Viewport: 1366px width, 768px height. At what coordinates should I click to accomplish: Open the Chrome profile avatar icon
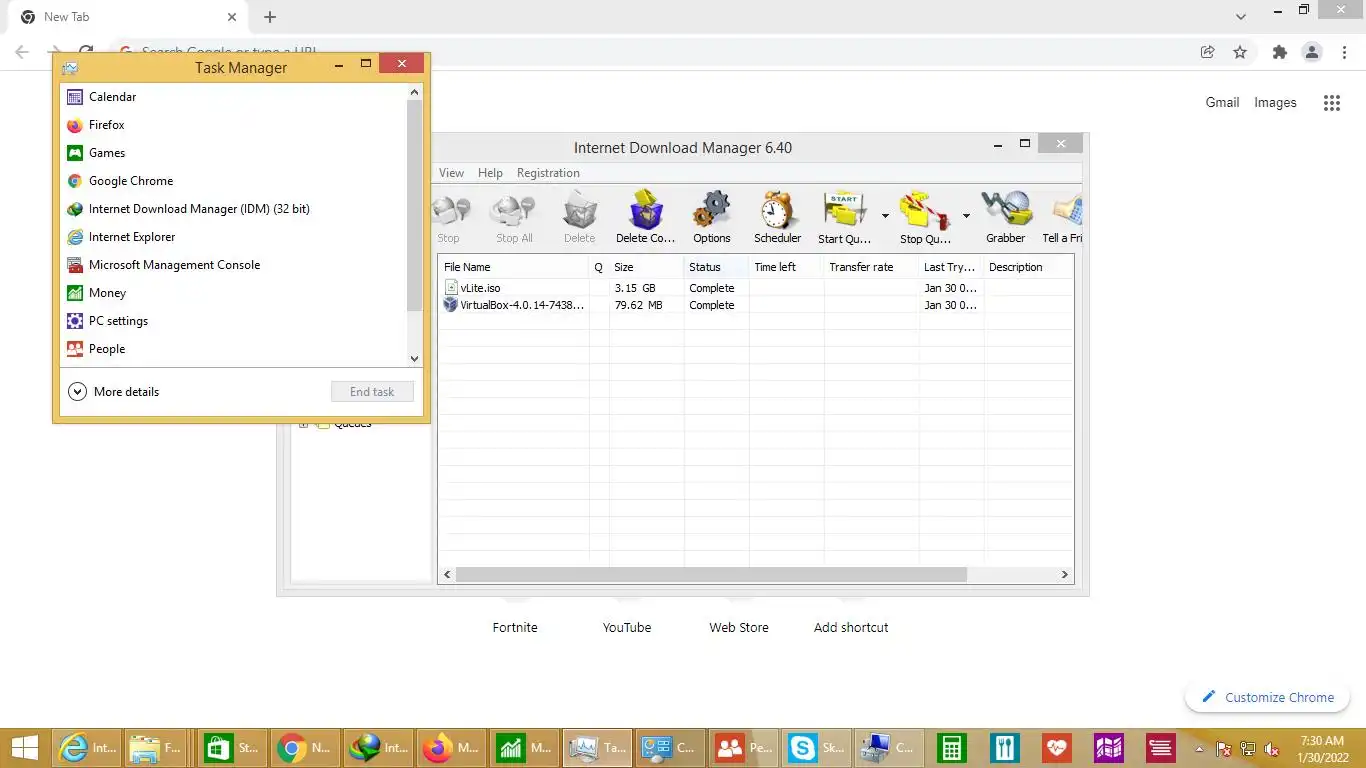click(x=1312, y=52)
